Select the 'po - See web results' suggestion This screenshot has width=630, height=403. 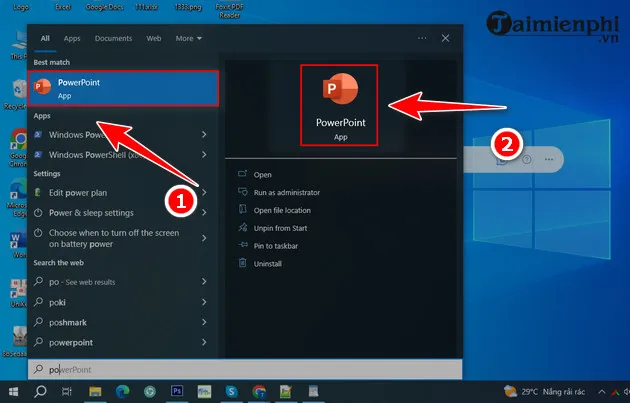(x=82, y=282)
